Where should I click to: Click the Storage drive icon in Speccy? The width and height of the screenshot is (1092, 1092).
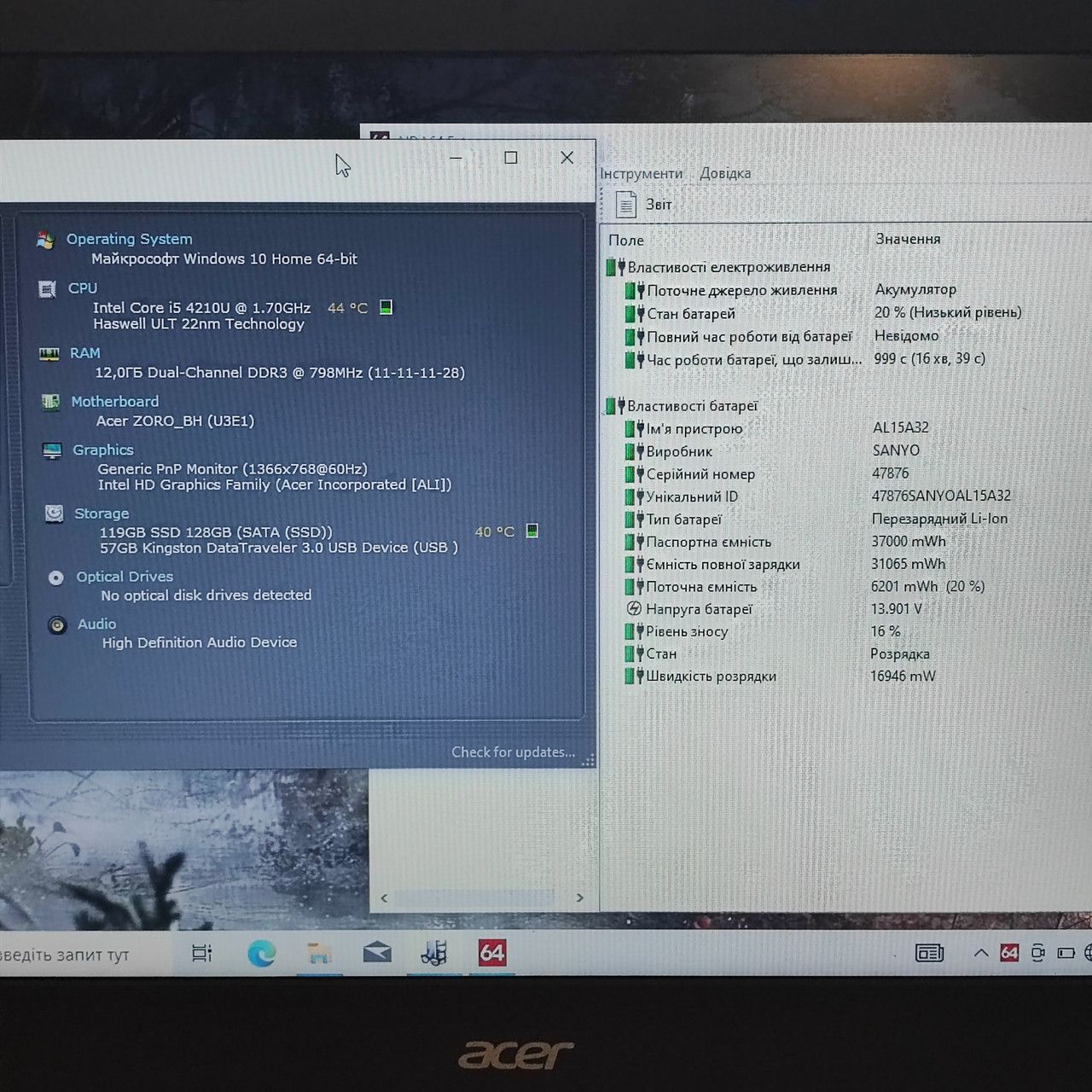coord(54,514)
